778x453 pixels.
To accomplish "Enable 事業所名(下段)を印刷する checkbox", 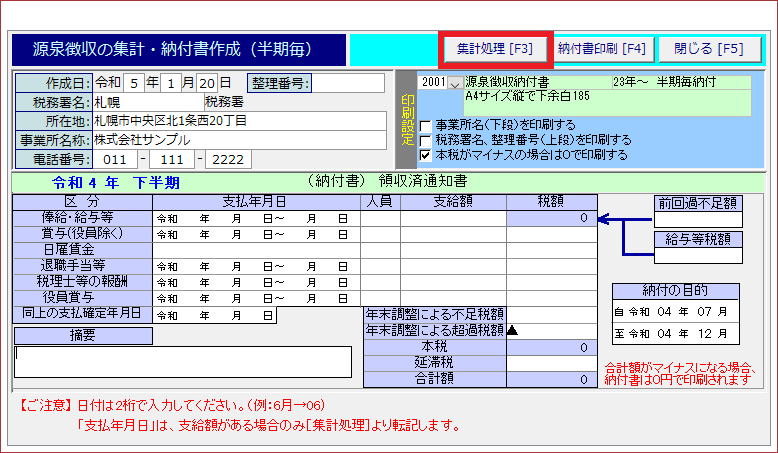I will click(x=426, y=126).
